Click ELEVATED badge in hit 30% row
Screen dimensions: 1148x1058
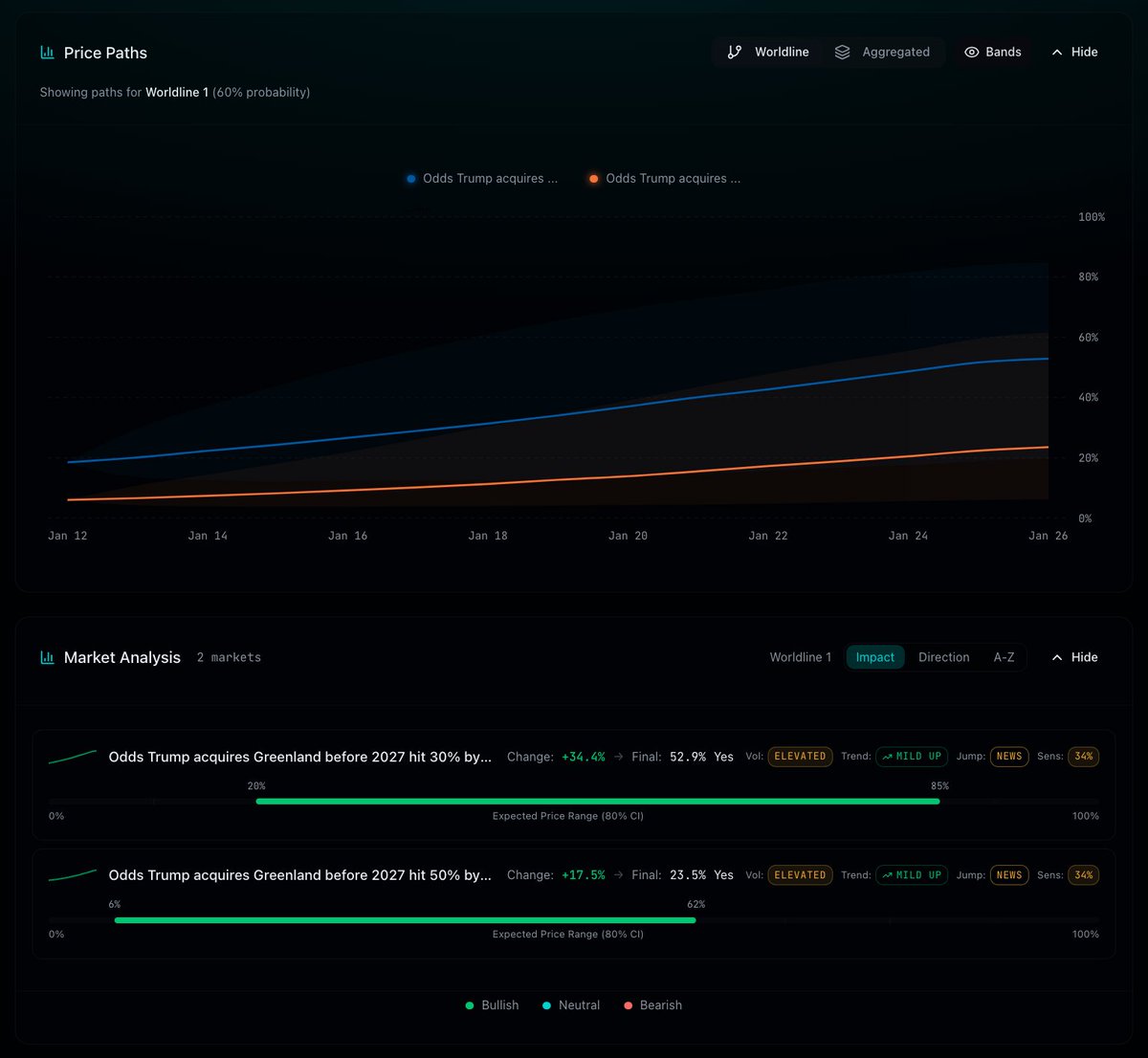coord(800,757)
